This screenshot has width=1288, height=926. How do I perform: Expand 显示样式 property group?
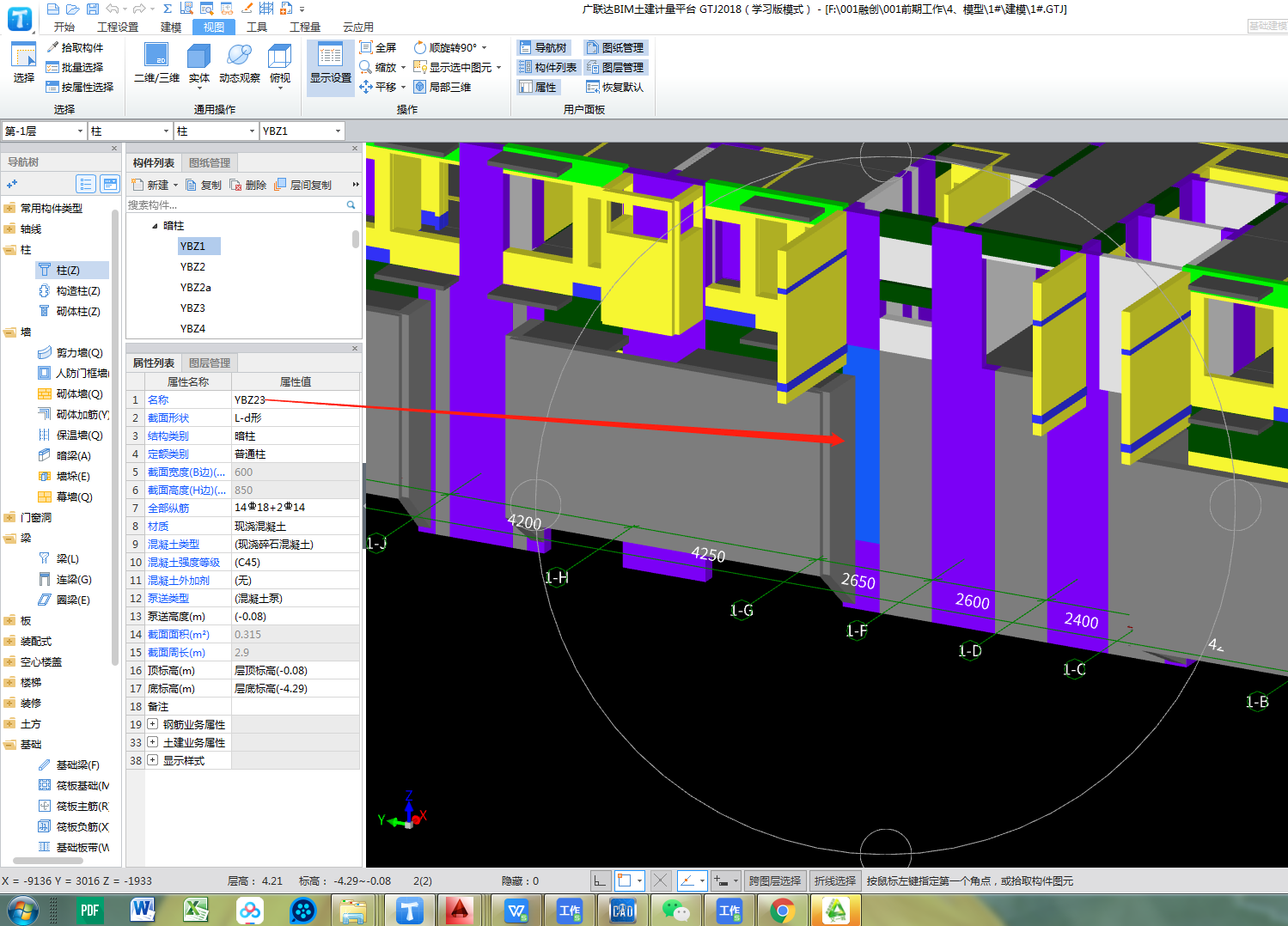point(152,760)
